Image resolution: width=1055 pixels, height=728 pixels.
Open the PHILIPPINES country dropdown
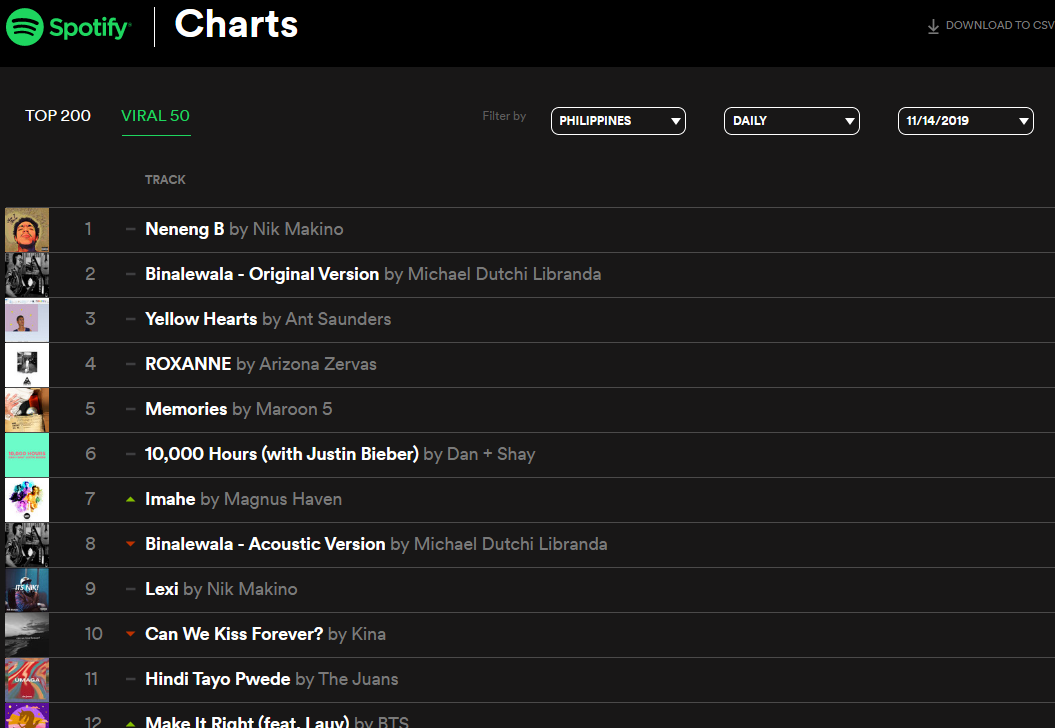click(618, 121)
